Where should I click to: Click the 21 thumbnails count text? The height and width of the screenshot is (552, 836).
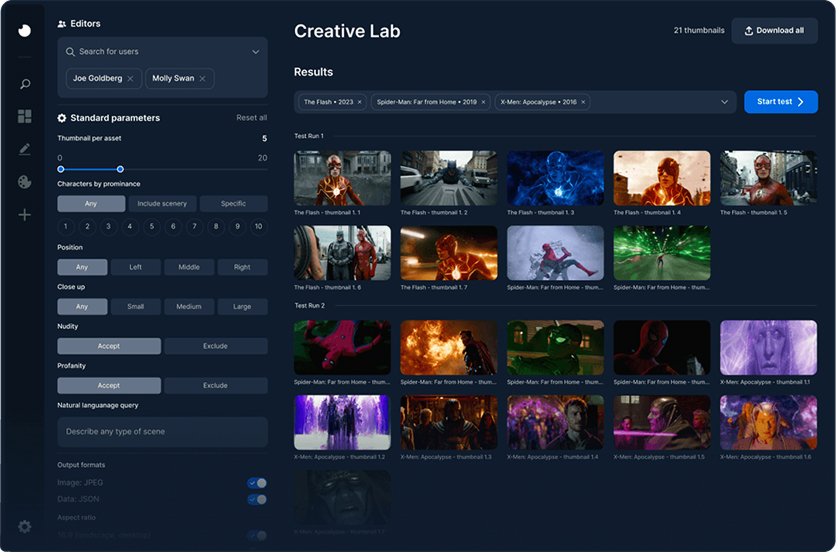coord(699,31)
